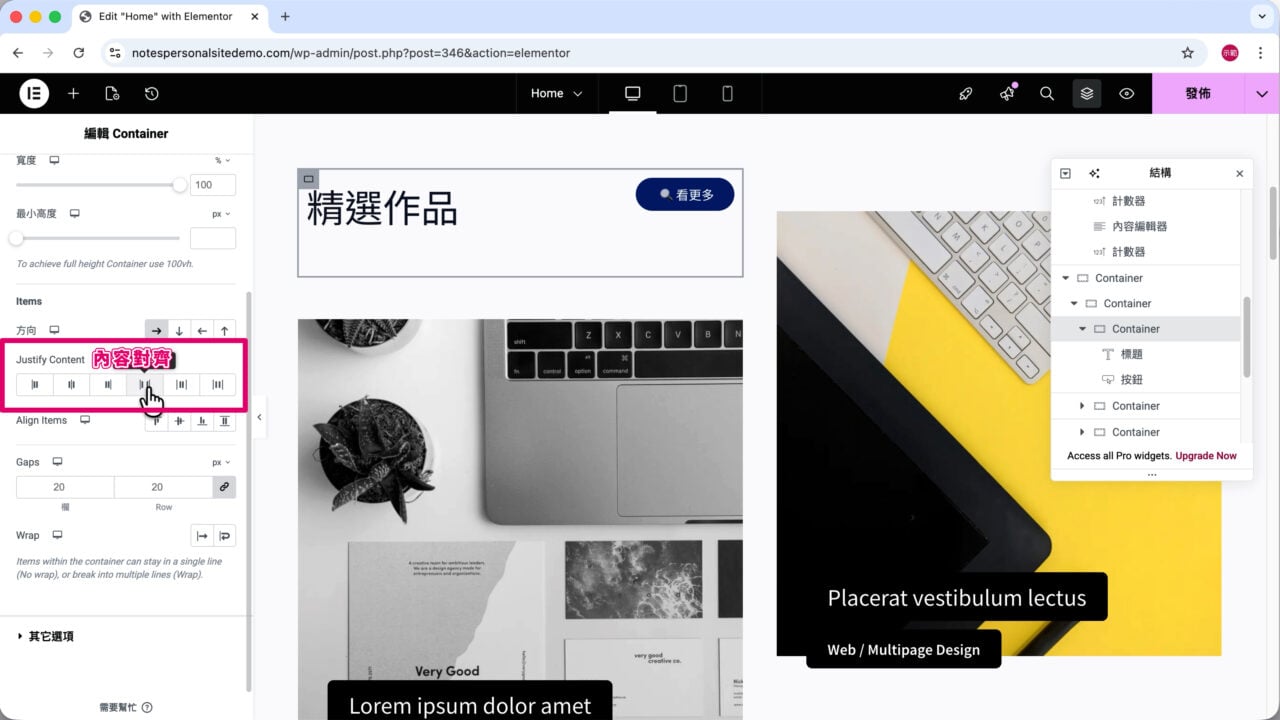Viewport: 1280px width, 720px height.
Task: Click the 發佈 publish button
Action: tap(1198, 93)
